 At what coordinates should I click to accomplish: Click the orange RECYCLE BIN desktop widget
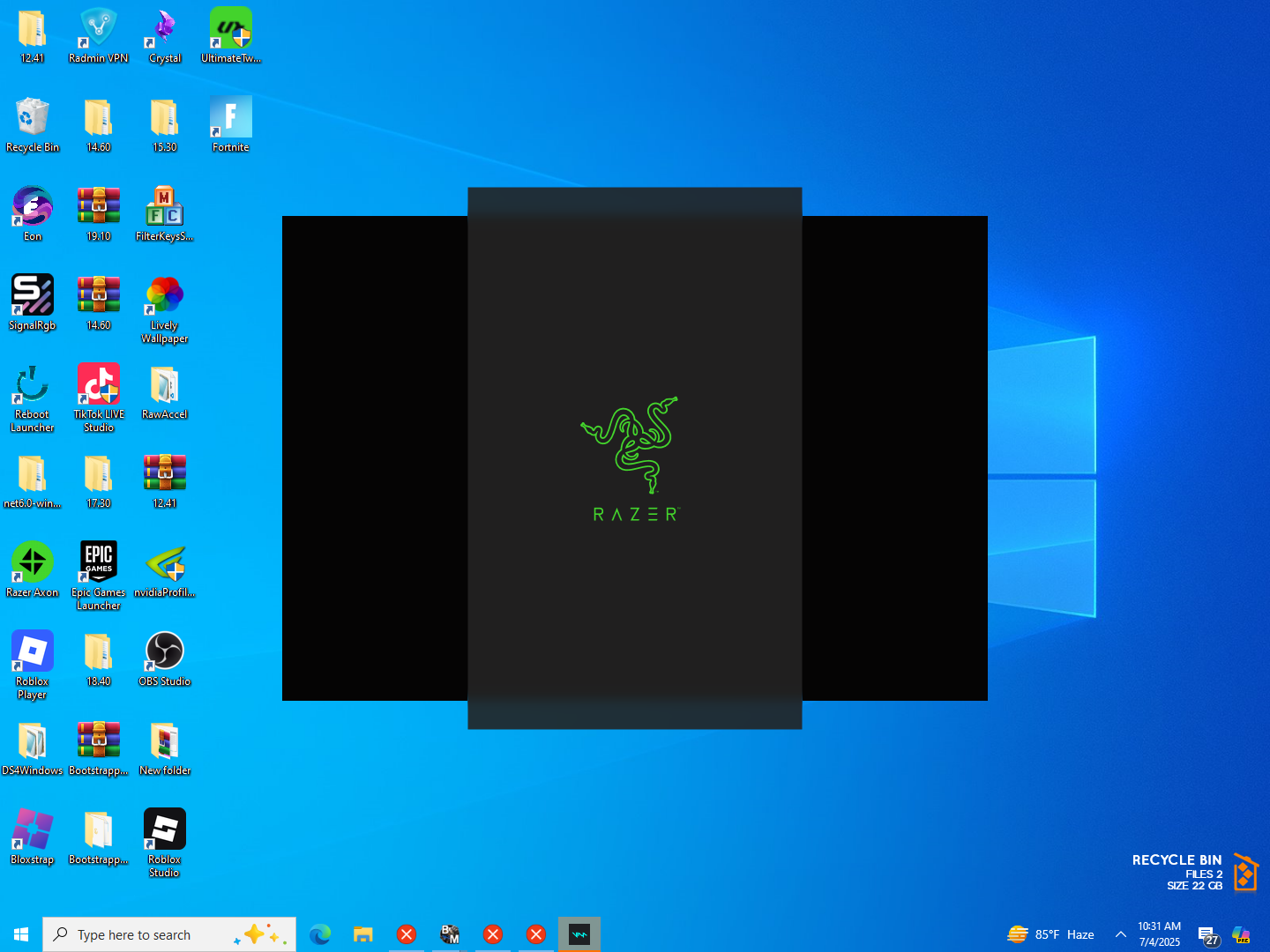1195,873
